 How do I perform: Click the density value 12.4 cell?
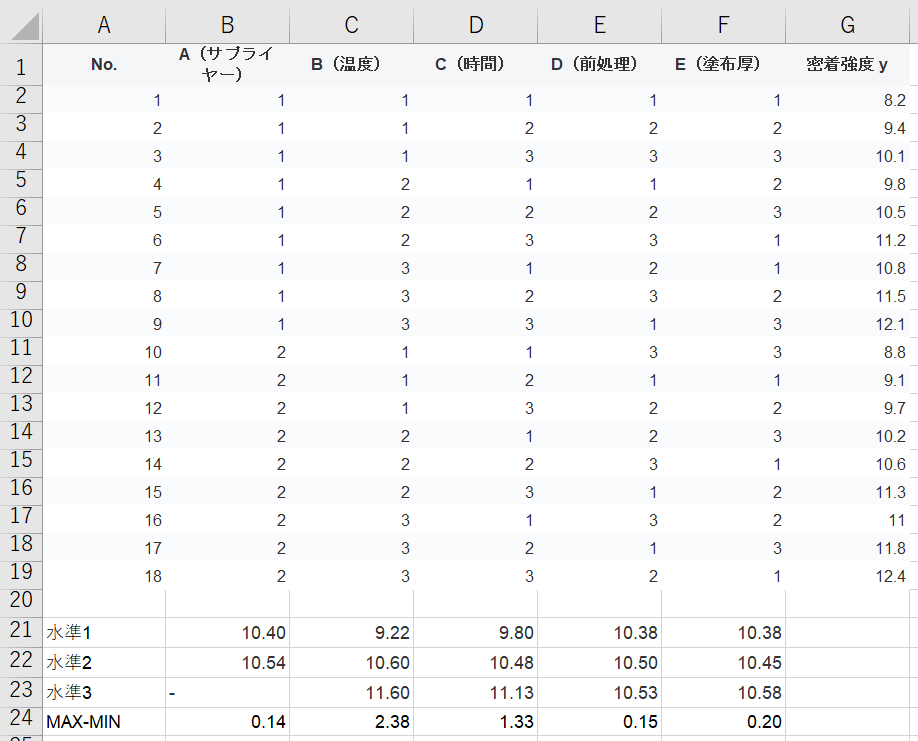[x=850, y=577]
